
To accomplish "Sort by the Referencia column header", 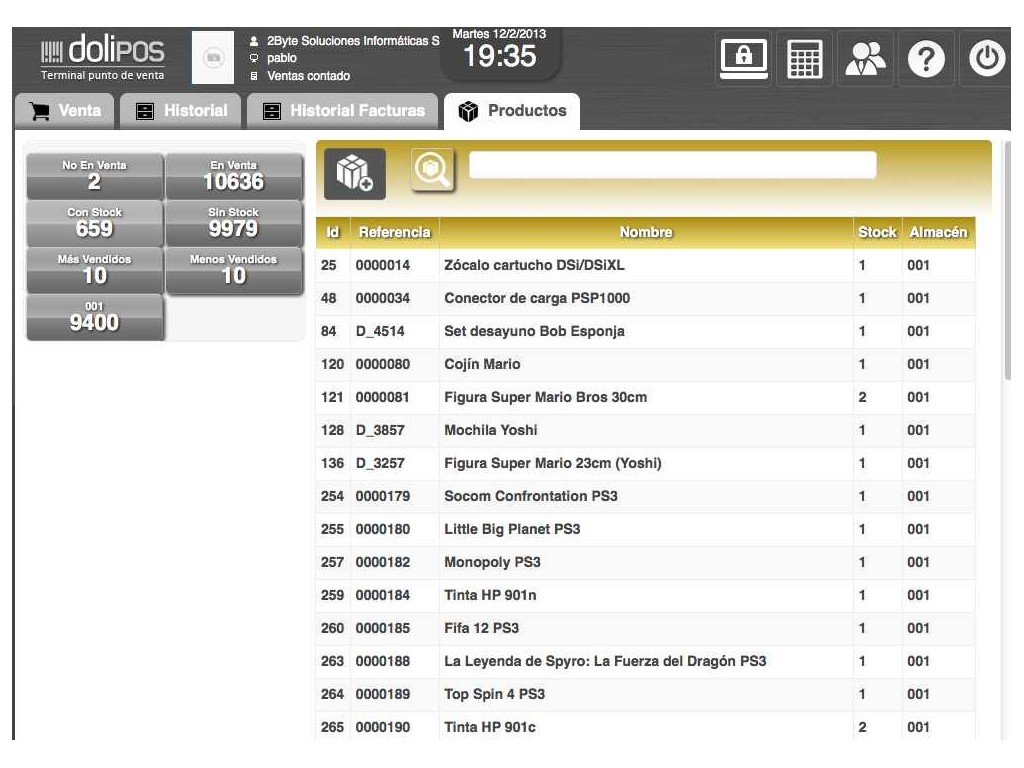I will click(x=394, y=232).
